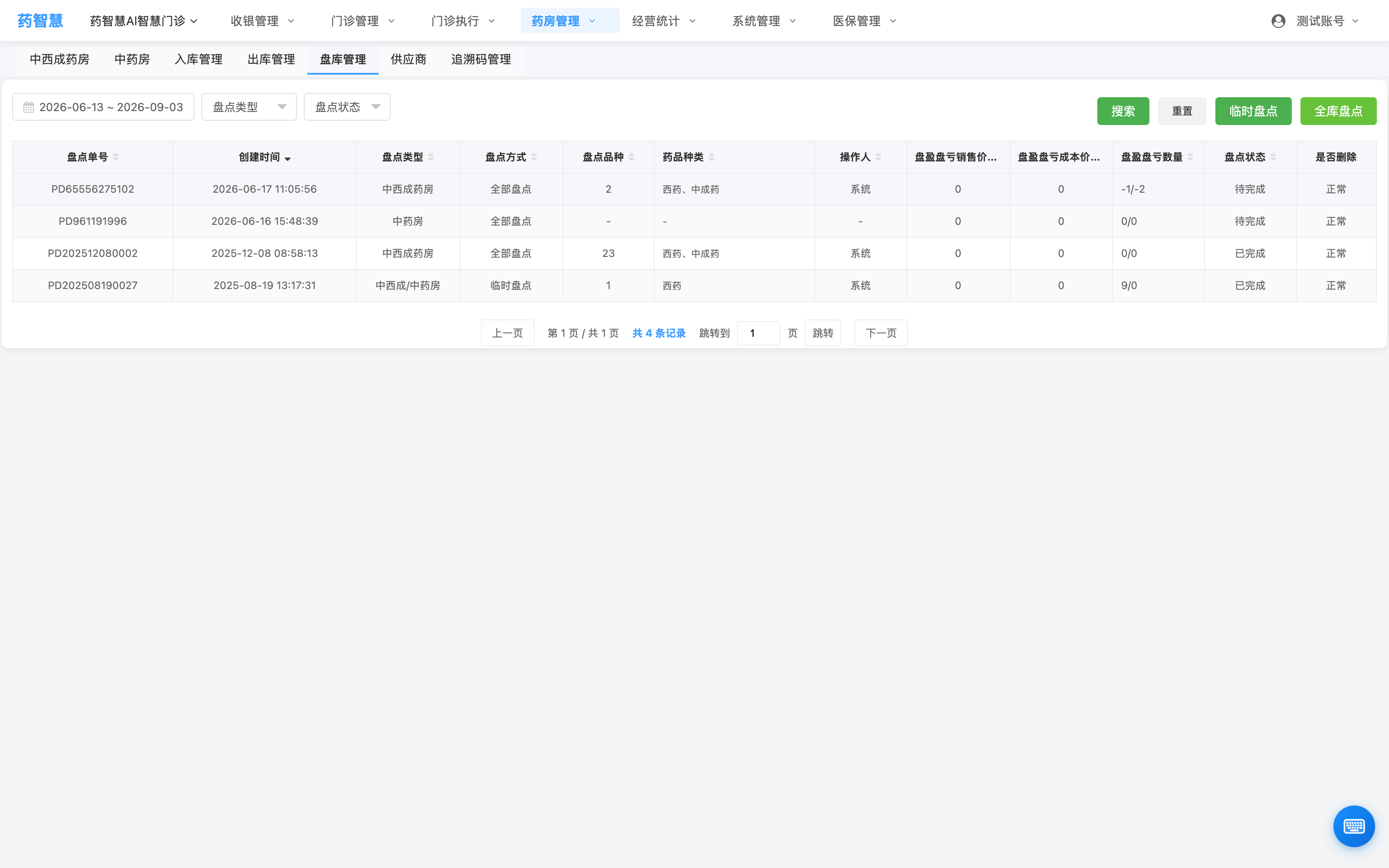This screenshot has width=1389, height=868.
Task: Expand the 门诊管理 menu
Action: coord(363,21)
